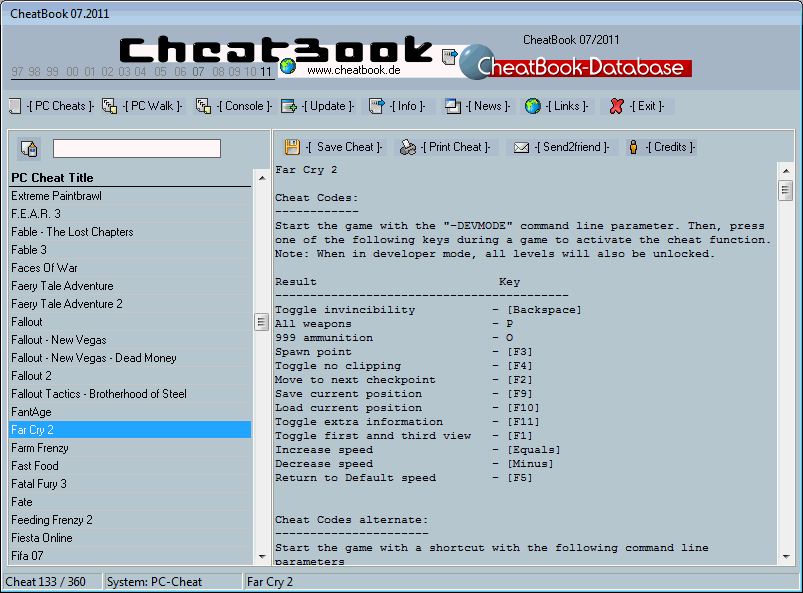Viewport: 803px width, 593px height.
Task: Select the highlighted Far Cry 2 row
Action: point(131,430)
